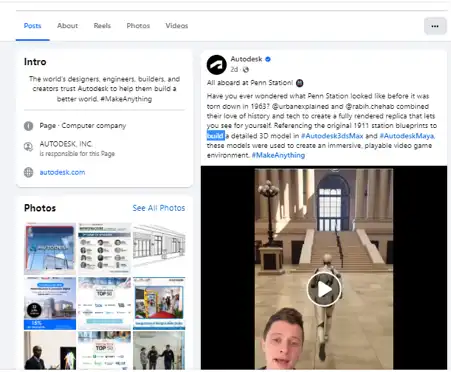Click the public globe icon beside 2d
The width and height of the screenshot is (452, 382).
tap(246, 70)
